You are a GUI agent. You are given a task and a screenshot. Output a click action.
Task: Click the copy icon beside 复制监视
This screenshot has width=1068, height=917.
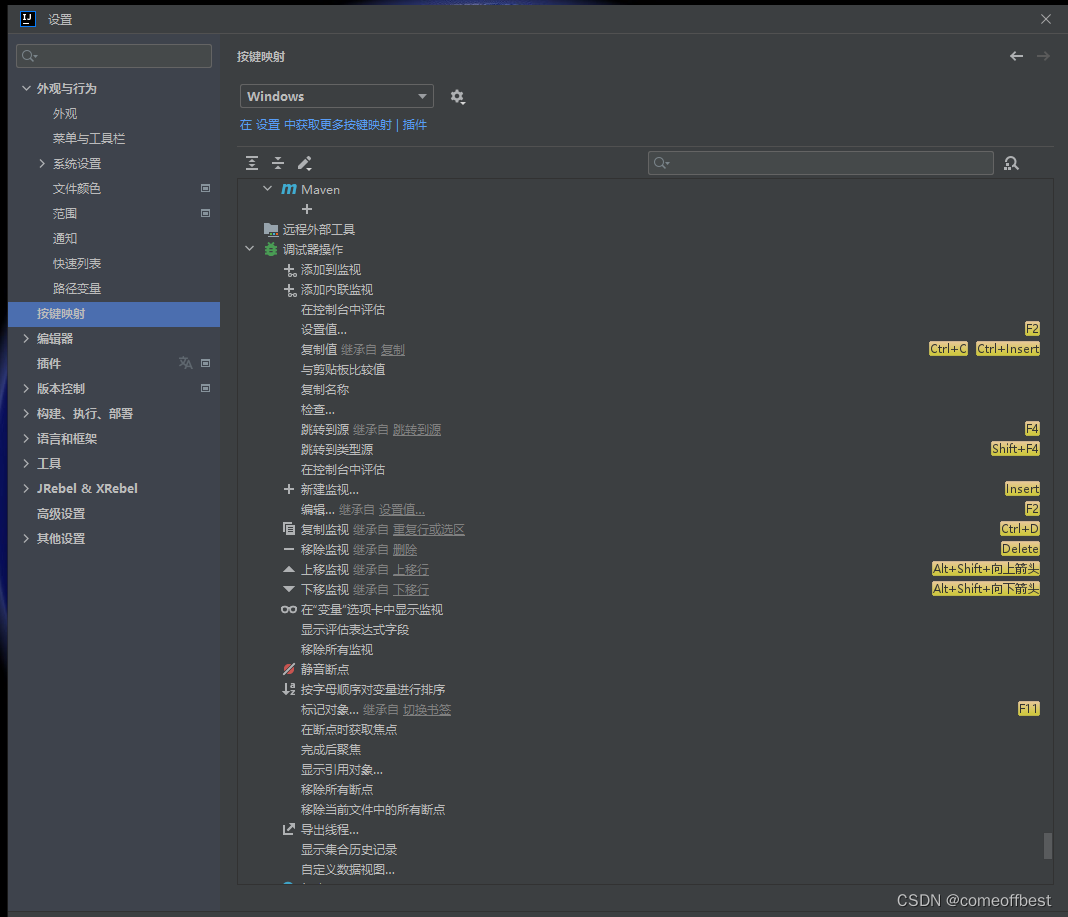[289, 529]
